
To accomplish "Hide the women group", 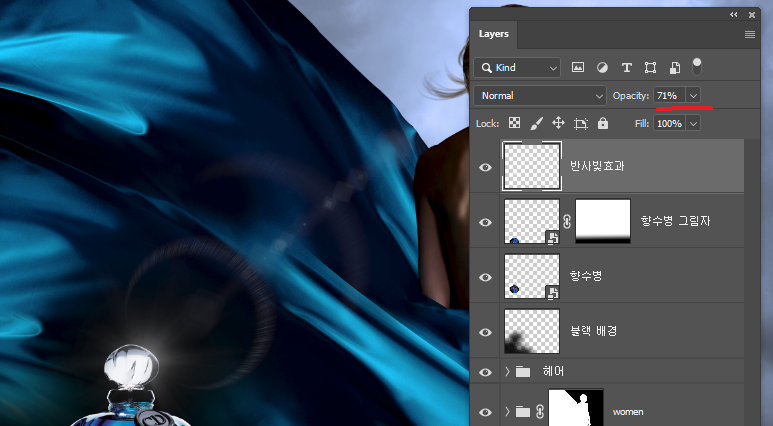I will [485, 412].
